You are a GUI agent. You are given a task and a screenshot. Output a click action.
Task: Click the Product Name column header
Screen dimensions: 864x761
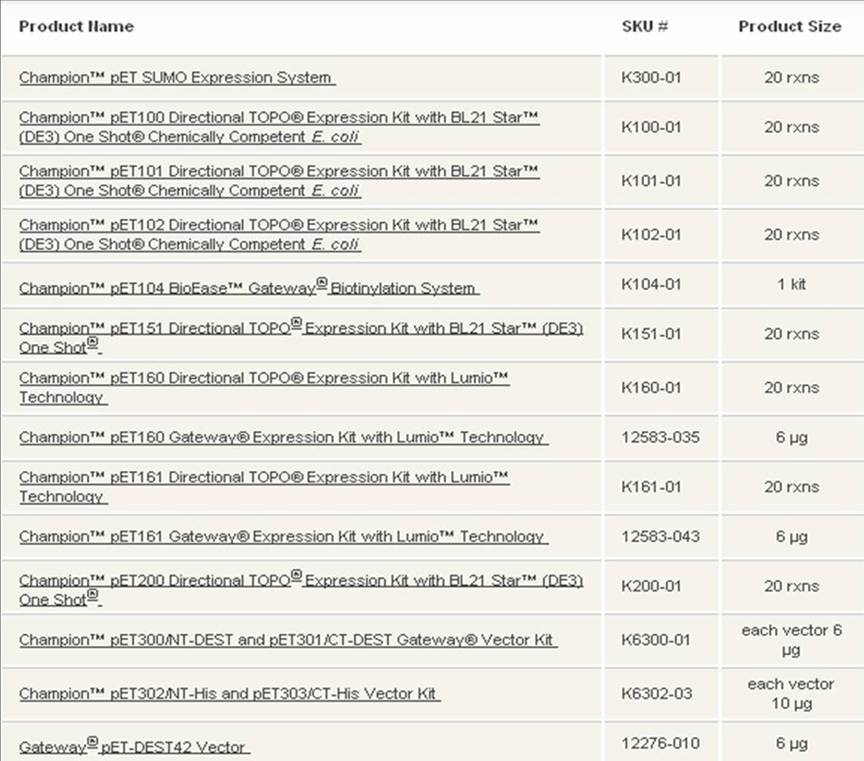(x=76, y=26)
